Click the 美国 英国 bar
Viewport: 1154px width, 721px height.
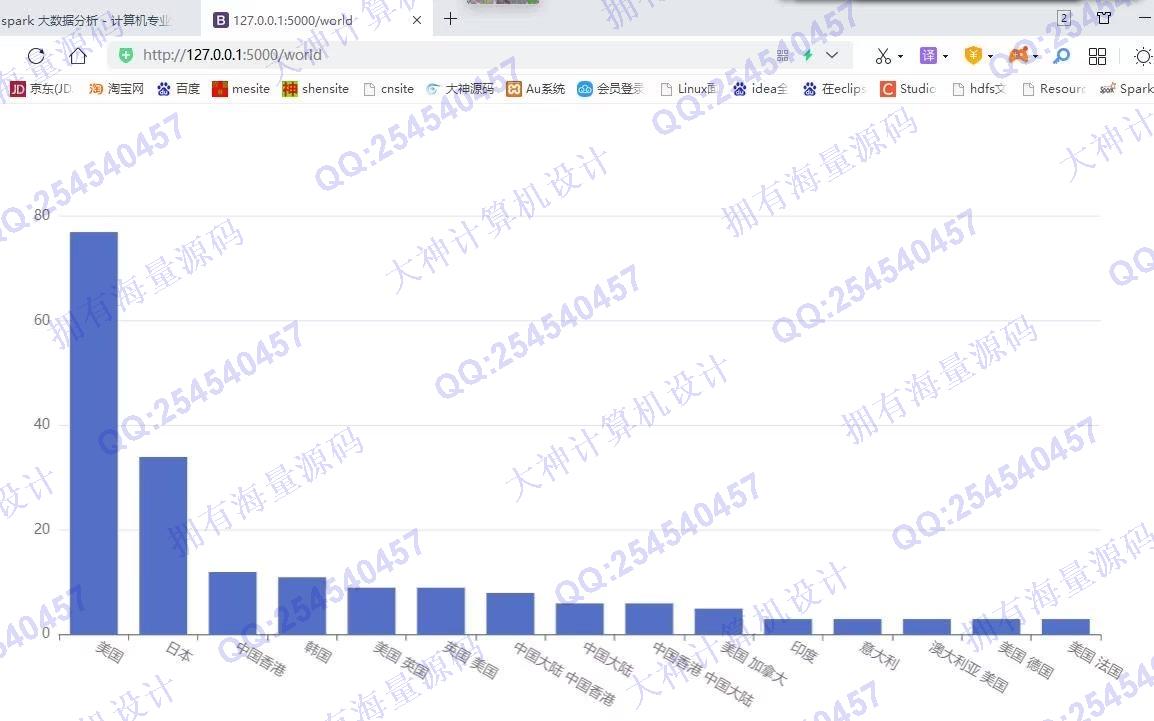click(371, 611)
